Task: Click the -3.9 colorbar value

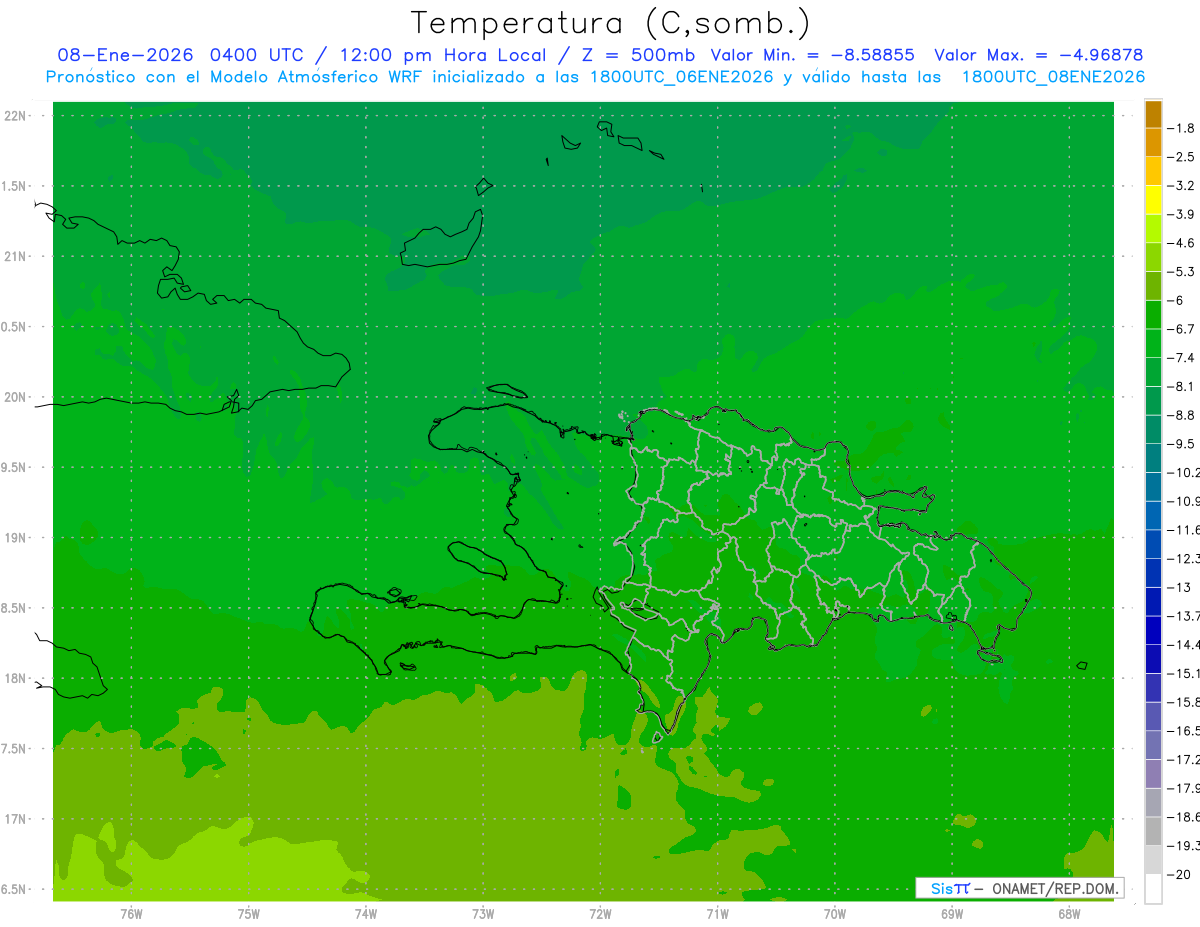Action: [x=1181, y=214]
